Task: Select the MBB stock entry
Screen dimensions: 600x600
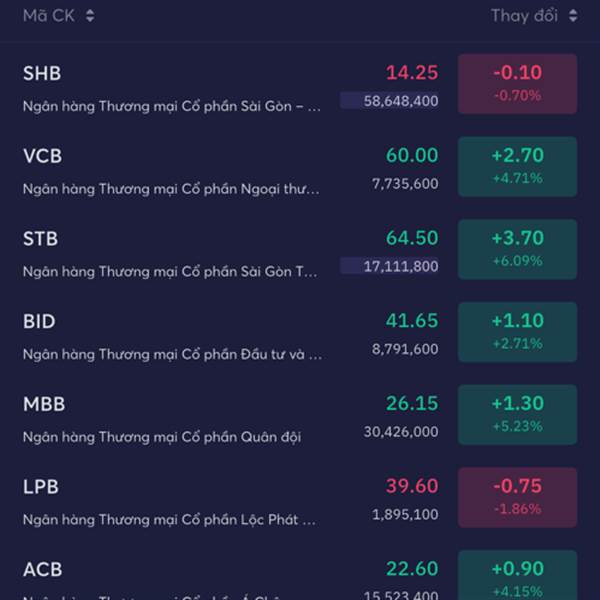Action: [44, 405]
